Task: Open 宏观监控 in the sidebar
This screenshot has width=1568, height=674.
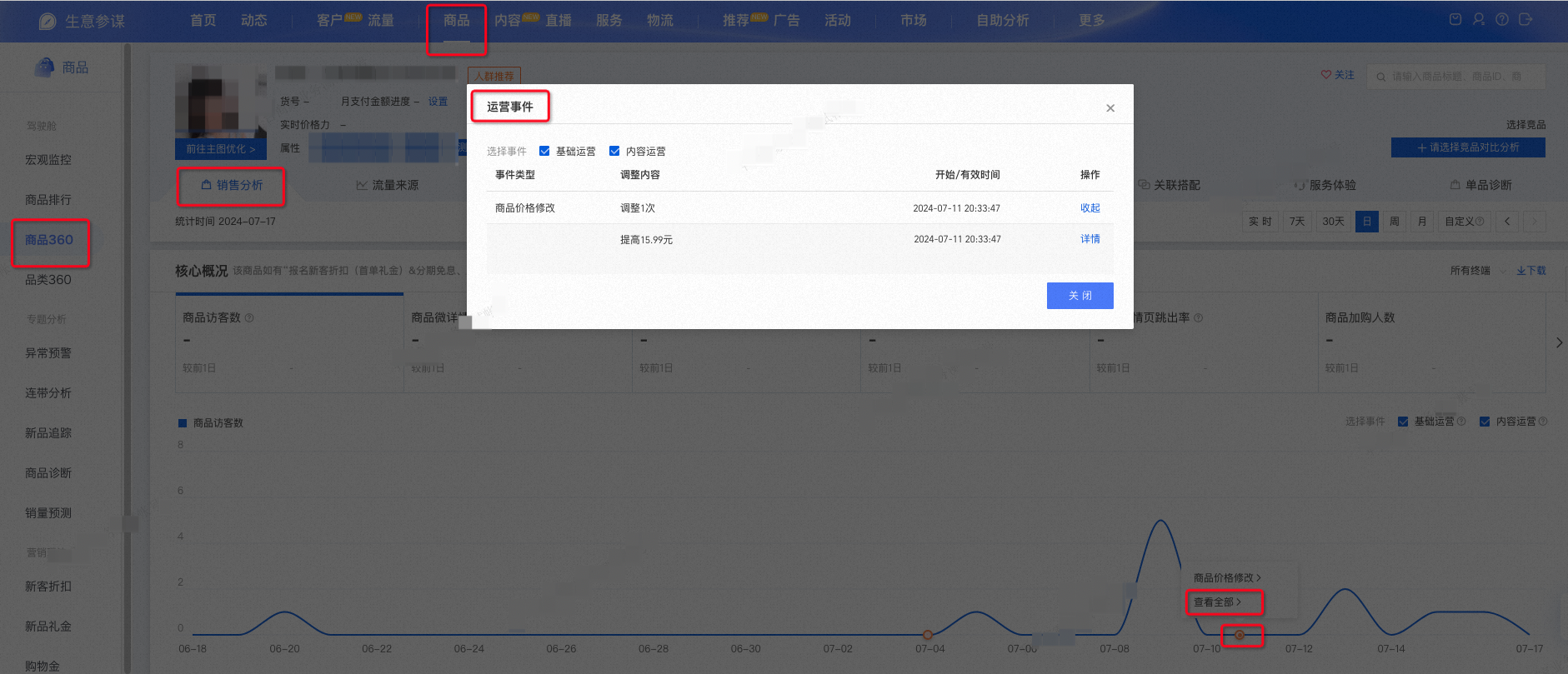Action: (48, 160)
